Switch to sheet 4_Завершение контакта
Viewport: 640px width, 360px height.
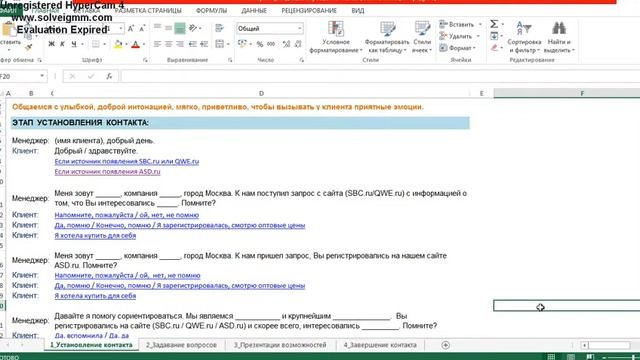380,345
